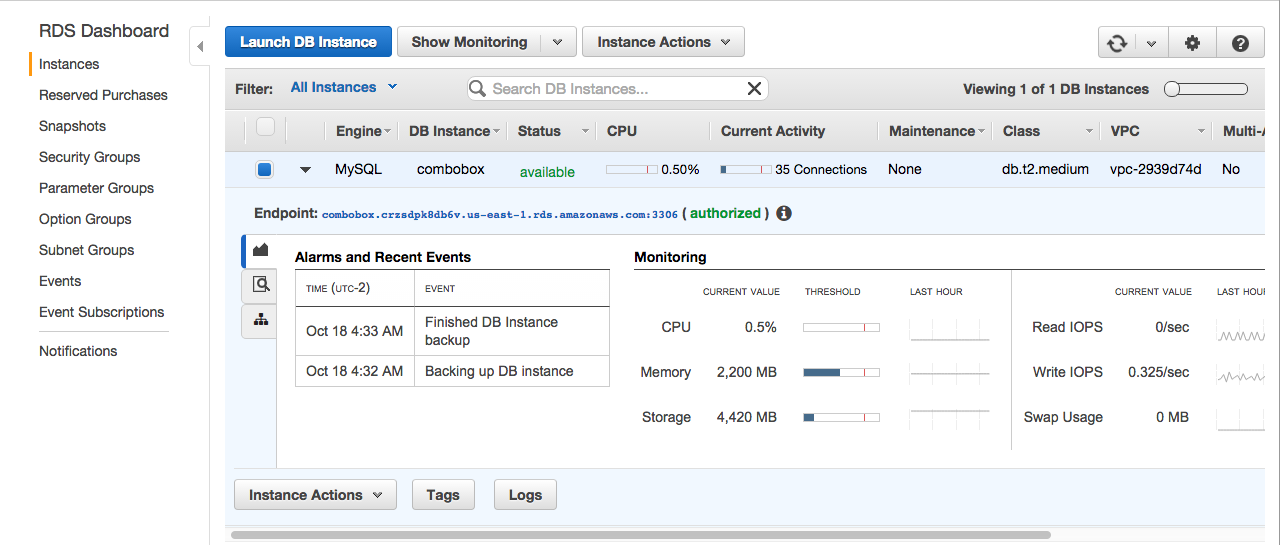Go to Reserved Purchases
Screen dimensions: 1280x545
(103, 95)
